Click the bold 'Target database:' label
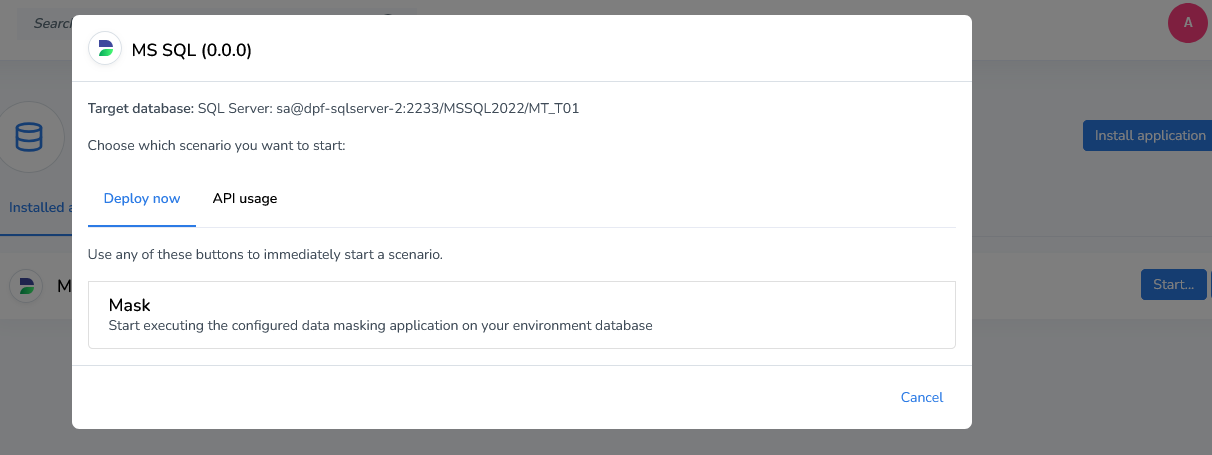This screenshot has height=455, width=1212. click(140, 108)
